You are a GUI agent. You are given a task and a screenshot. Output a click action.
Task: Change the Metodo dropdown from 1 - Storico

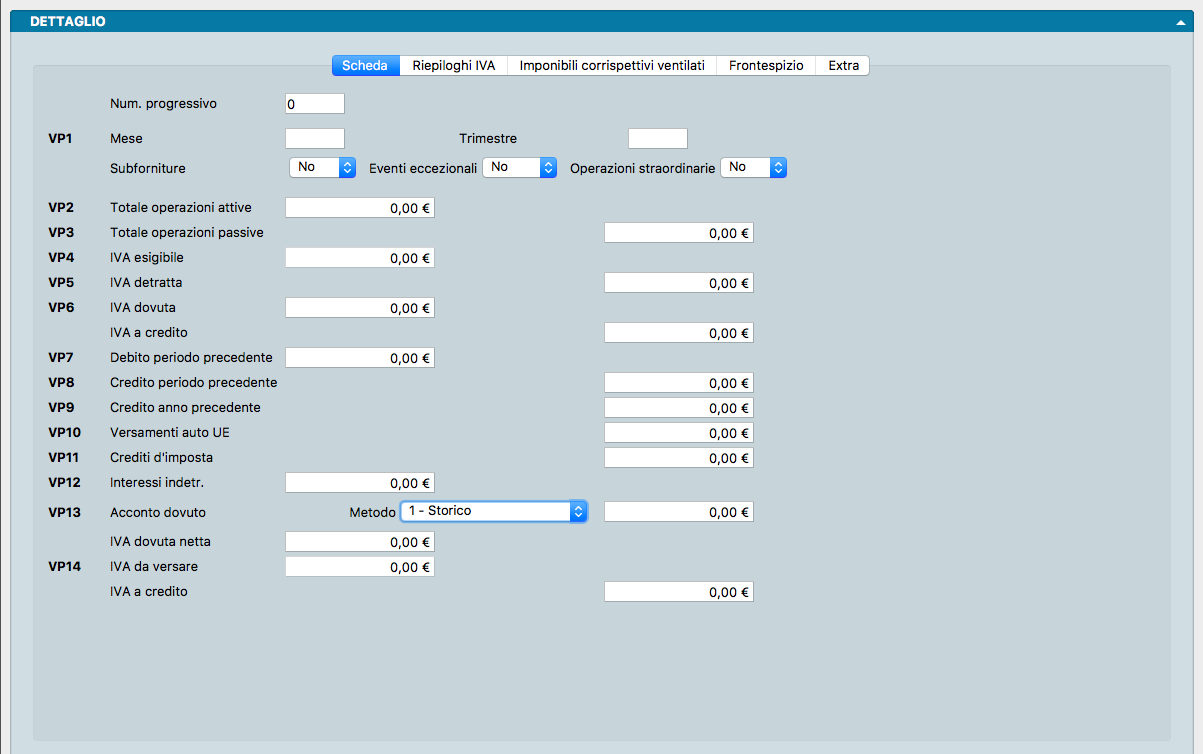click(x=493, y=511)
